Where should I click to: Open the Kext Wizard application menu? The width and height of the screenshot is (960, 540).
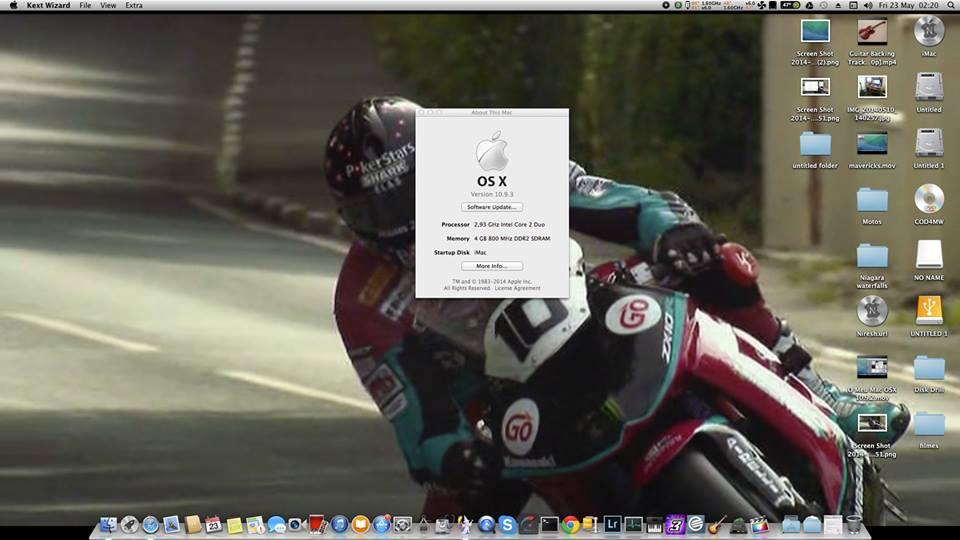pyautogui.click(x=48, y=5)
